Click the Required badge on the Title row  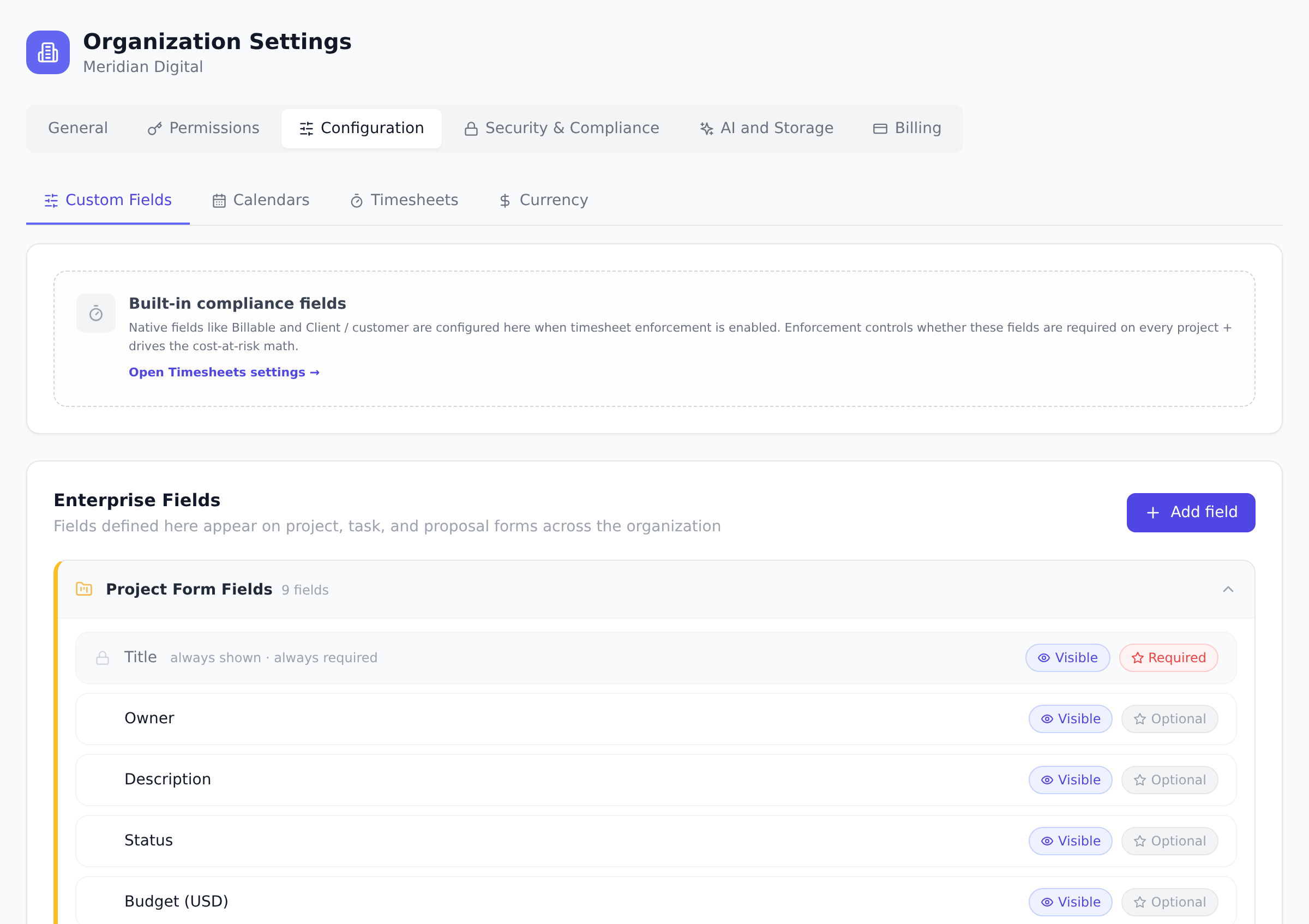click(x=1168, y=658)
